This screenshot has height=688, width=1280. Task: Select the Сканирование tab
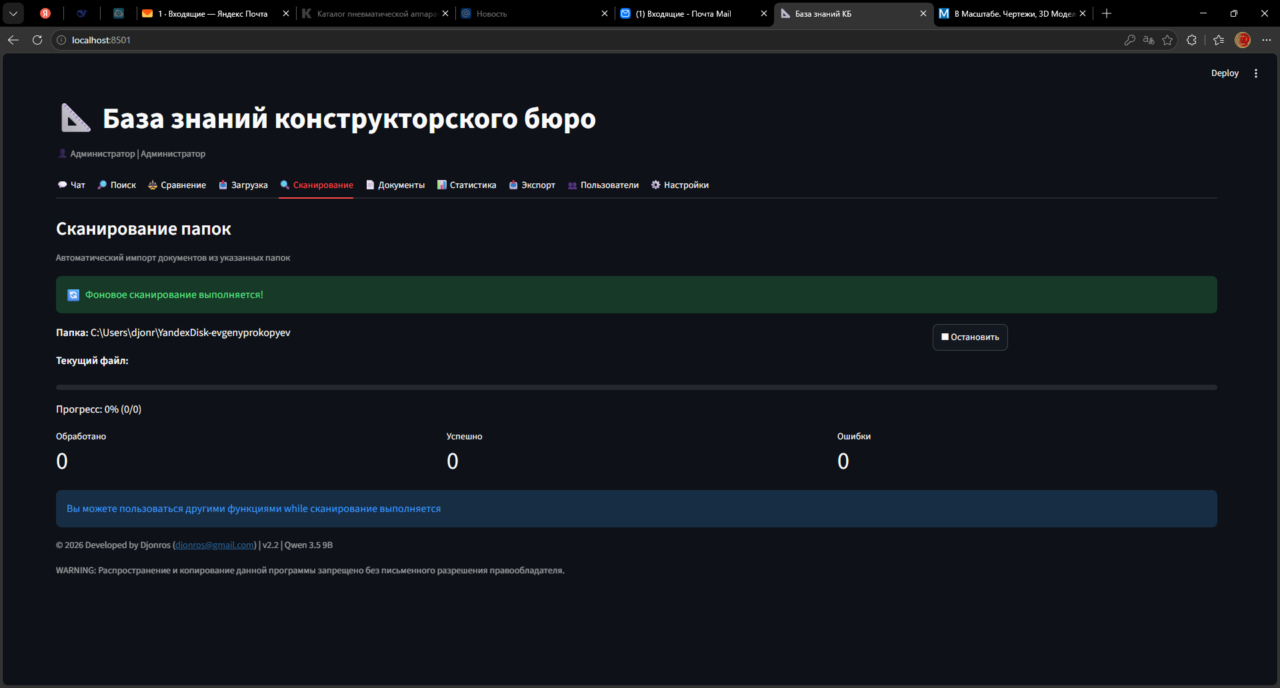tap(316, 185)
